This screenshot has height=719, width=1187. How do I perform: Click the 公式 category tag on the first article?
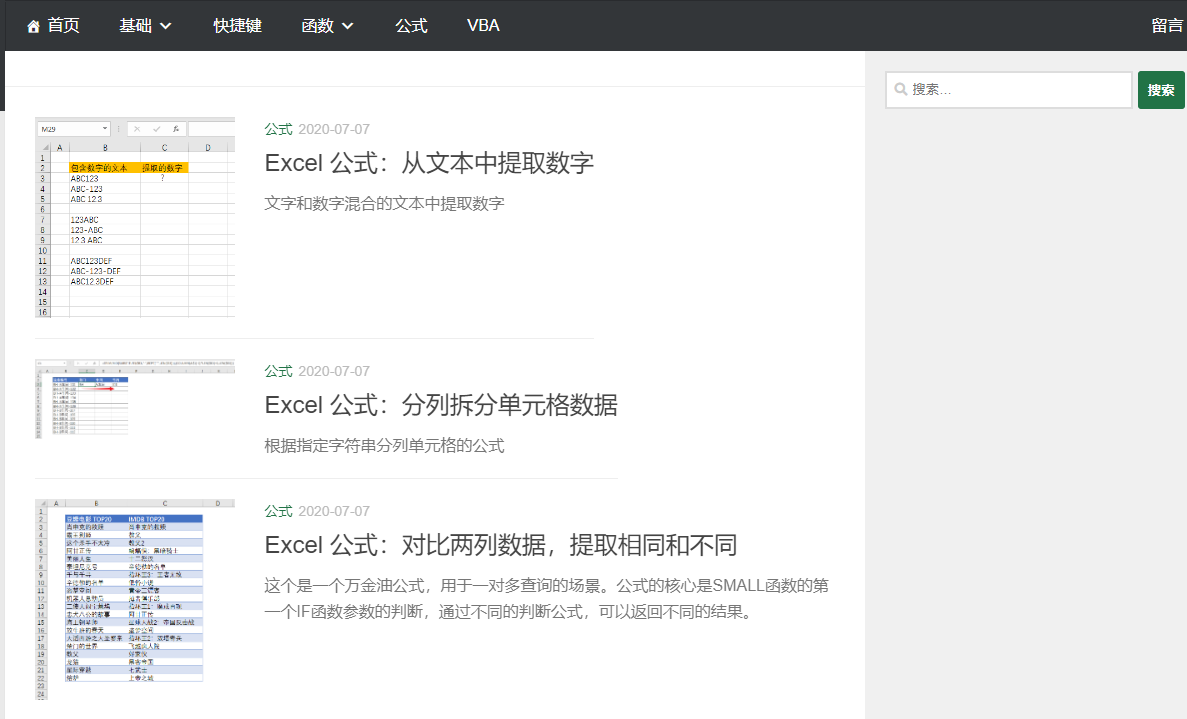(277, 129)
